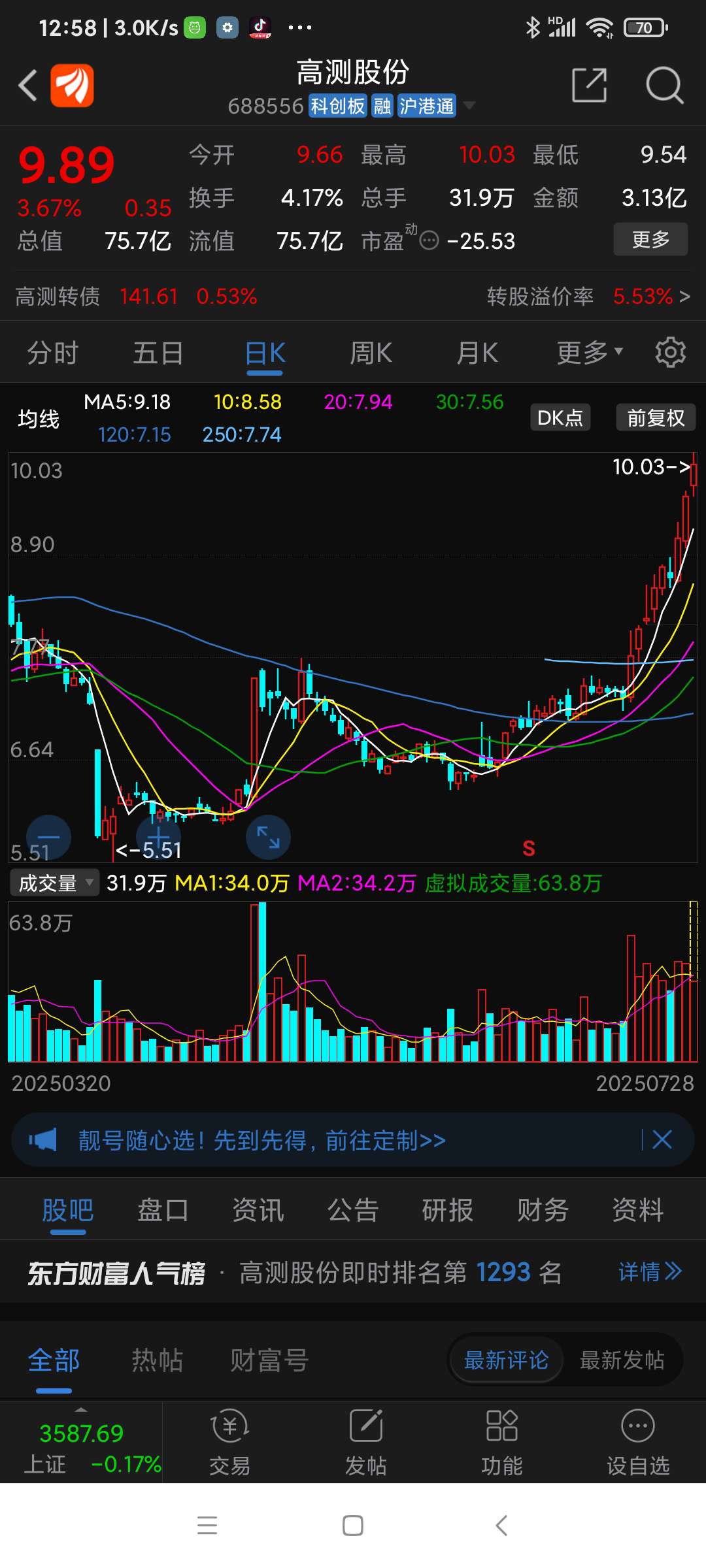Tap 东方财富人气榜 logo text

coord(116,1273)
